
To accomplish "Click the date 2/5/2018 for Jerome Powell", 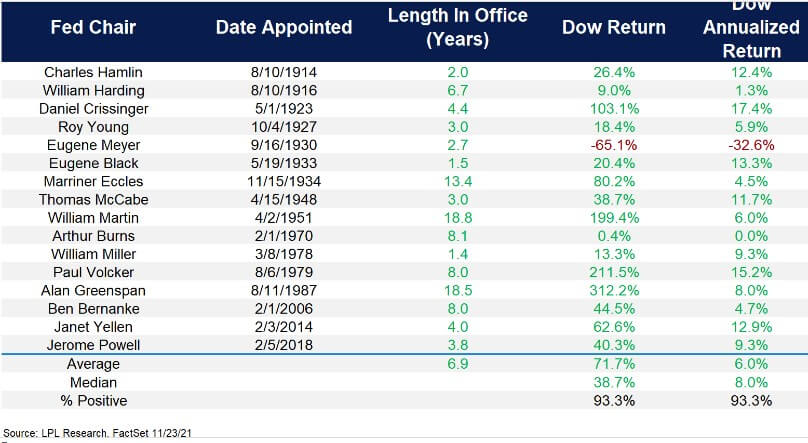I will (x=284, y=347).
